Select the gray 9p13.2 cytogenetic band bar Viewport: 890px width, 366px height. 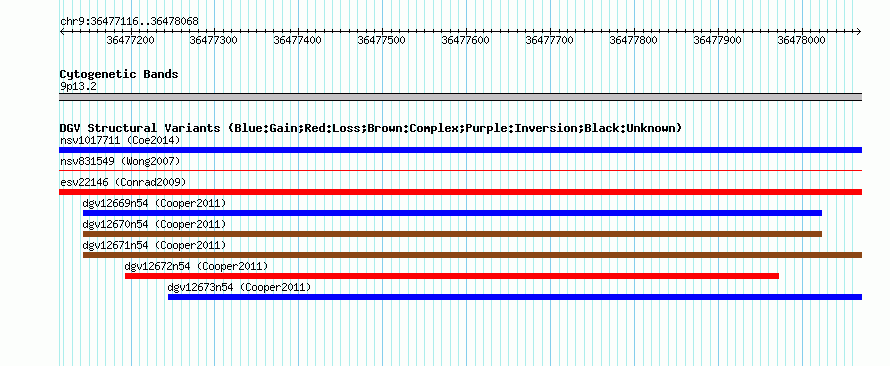[460, 97]
